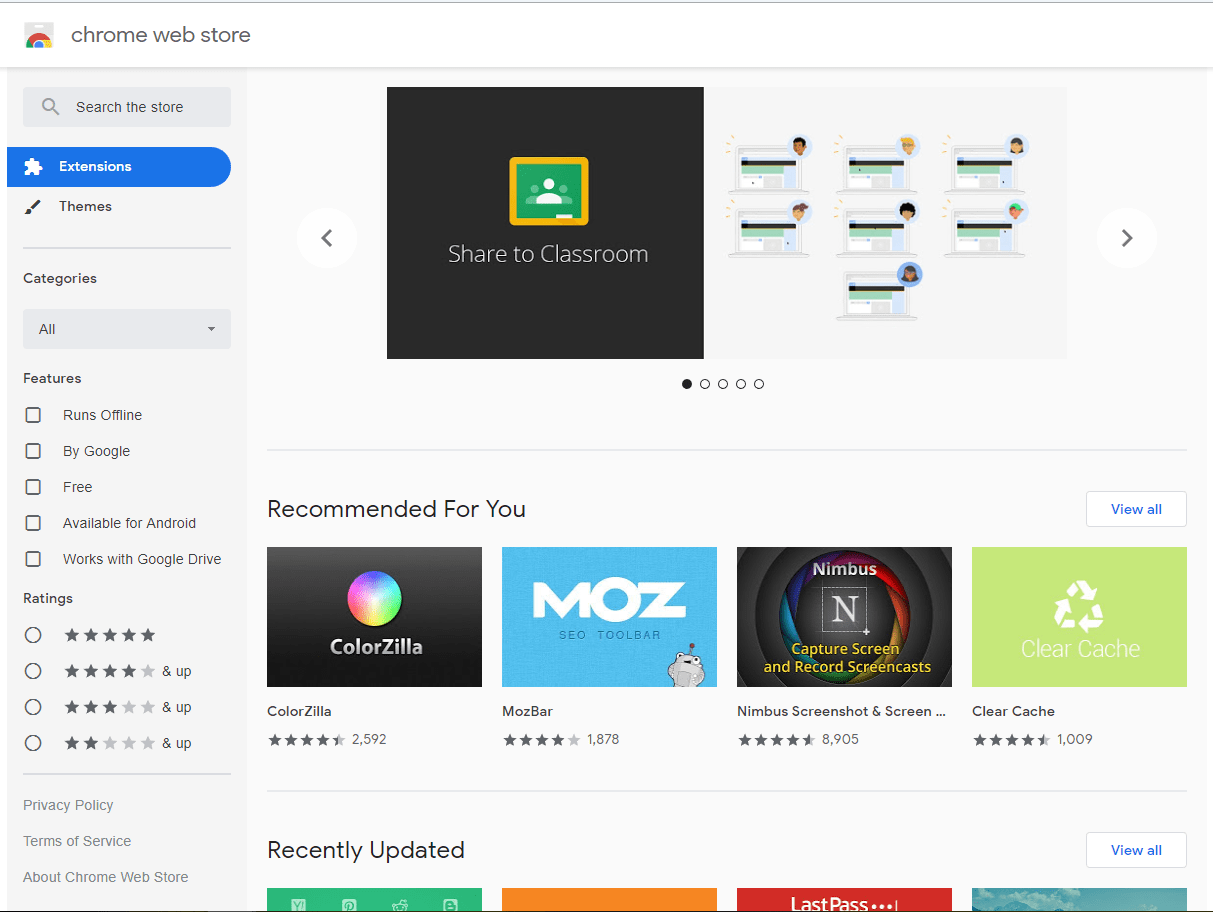Switch to the Extensions section
The height and width of the screenshot is (912, 1213).
(119, 167)
